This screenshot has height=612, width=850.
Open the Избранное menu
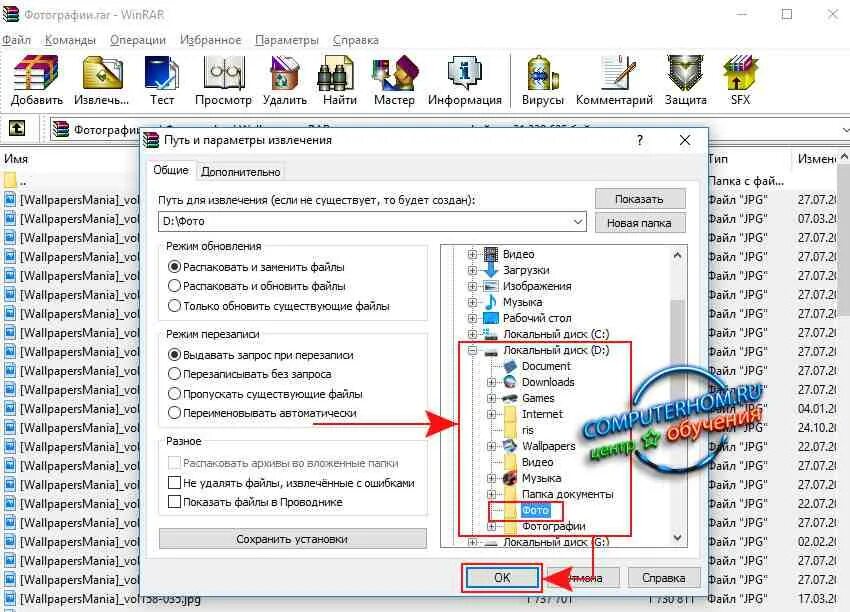[x=210, y=40]
